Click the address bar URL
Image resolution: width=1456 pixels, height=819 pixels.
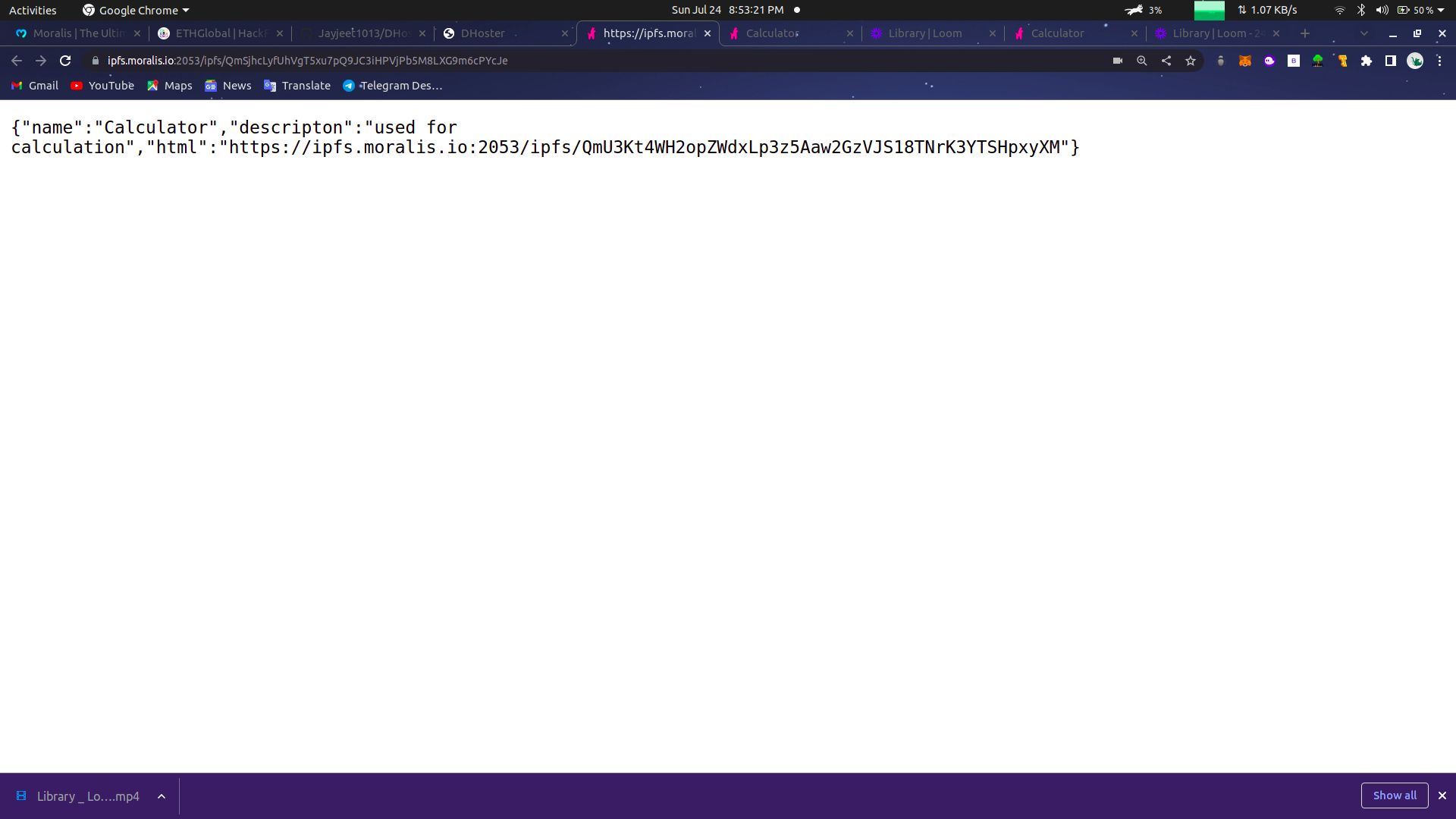tap(307, 61)
